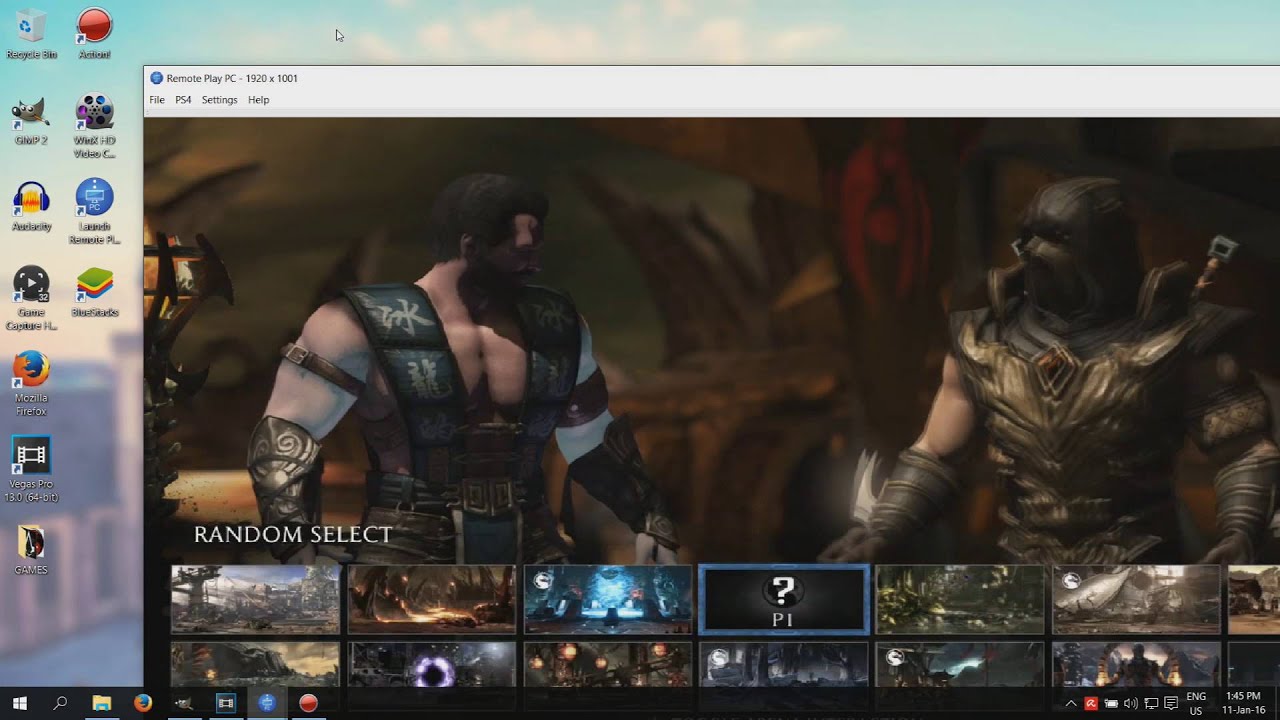Open the Vegas Pro 13.0 desktop shortcut
1280x720 pixels.
31,470
